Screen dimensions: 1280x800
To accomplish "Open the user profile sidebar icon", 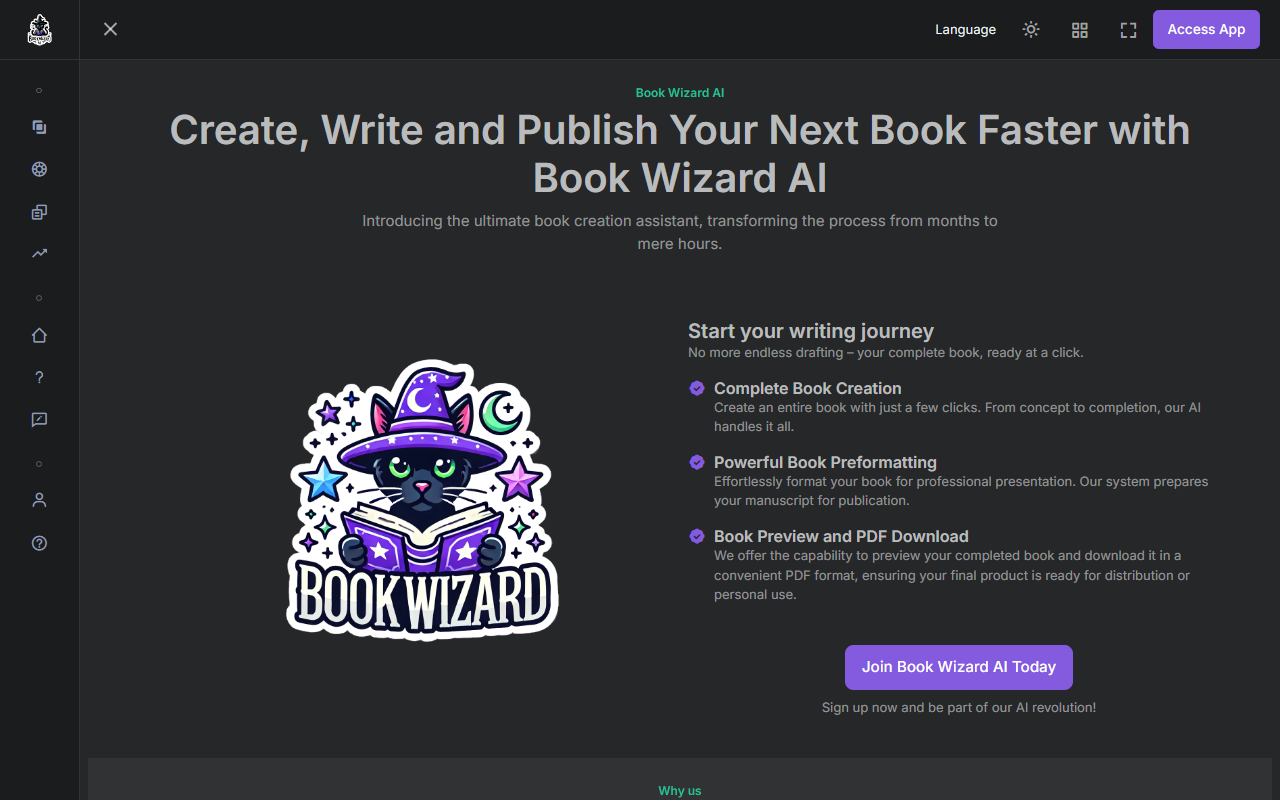I will pyautogui.click(x=39, y=500).
